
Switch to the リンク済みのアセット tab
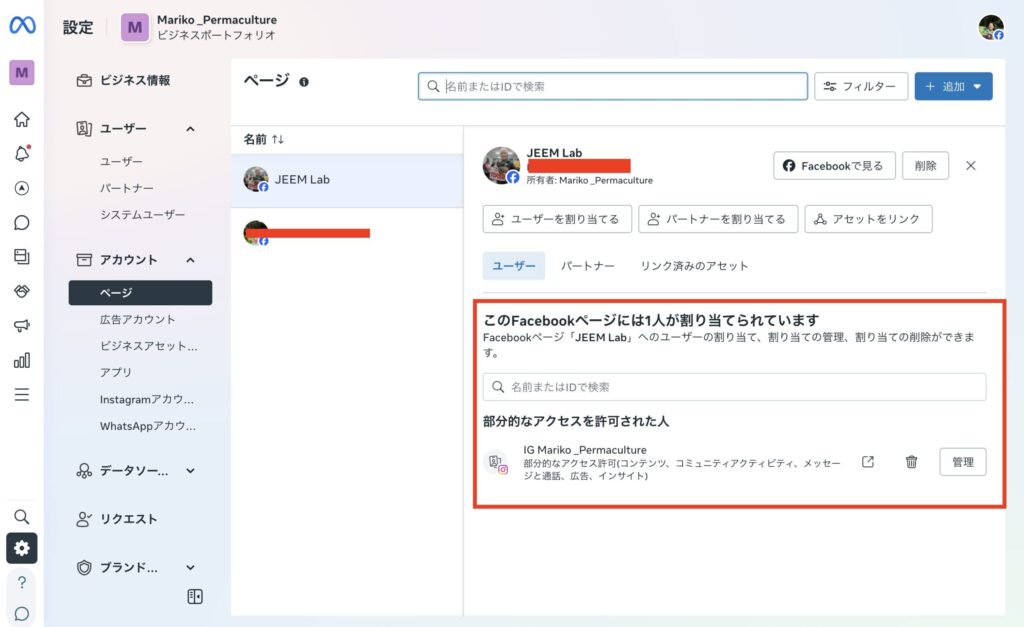pos(694,266)
